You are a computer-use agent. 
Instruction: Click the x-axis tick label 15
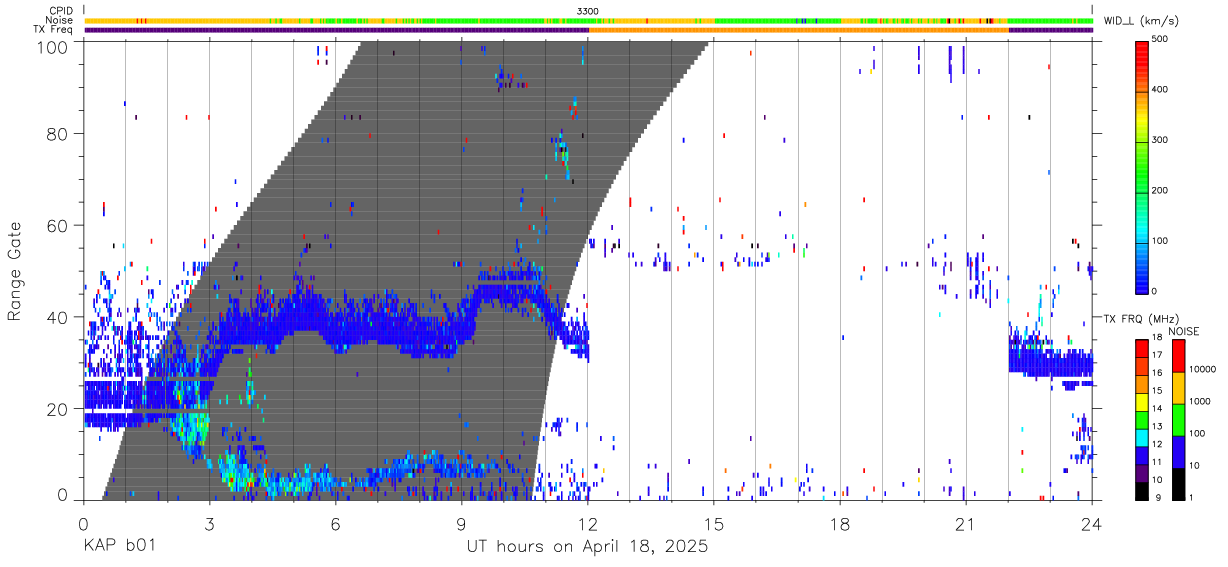coord(714,525)
